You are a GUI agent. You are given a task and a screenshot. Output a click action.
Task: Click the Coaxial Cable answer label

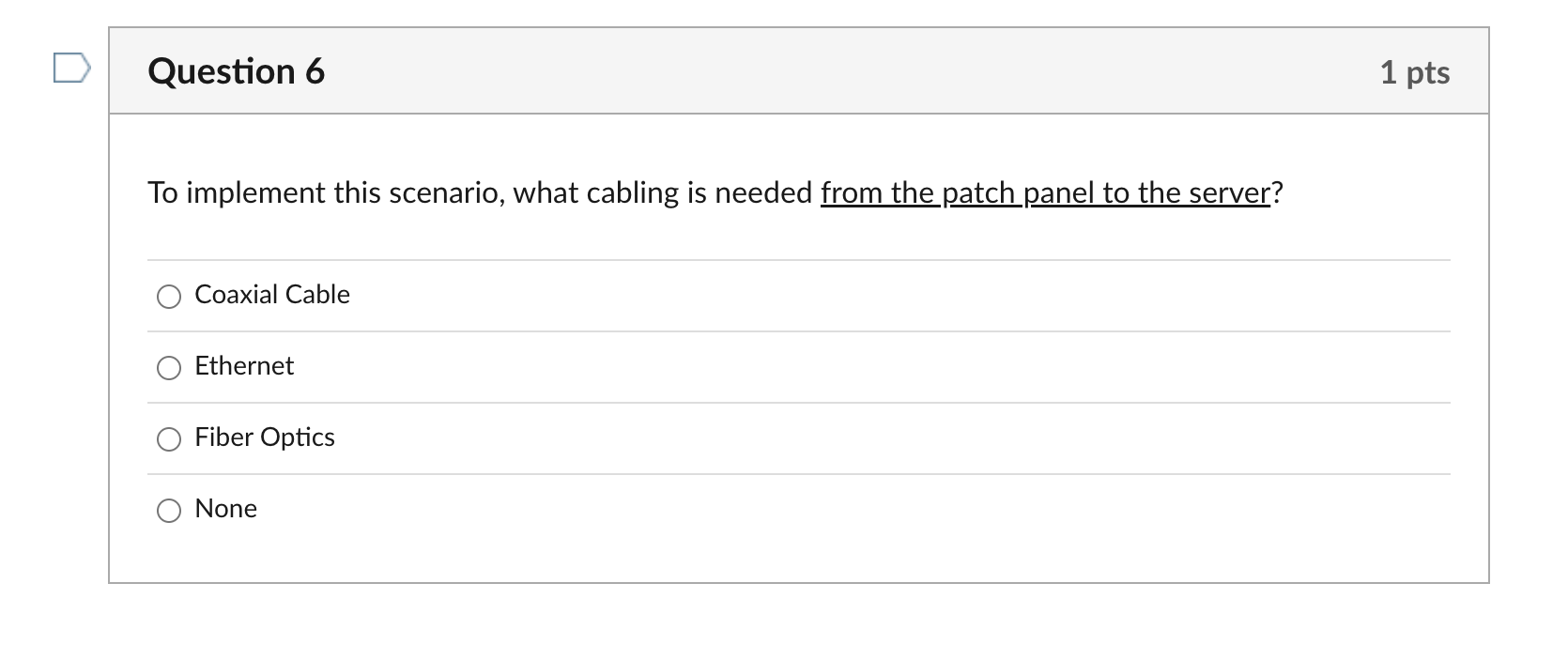pos(272,295)
